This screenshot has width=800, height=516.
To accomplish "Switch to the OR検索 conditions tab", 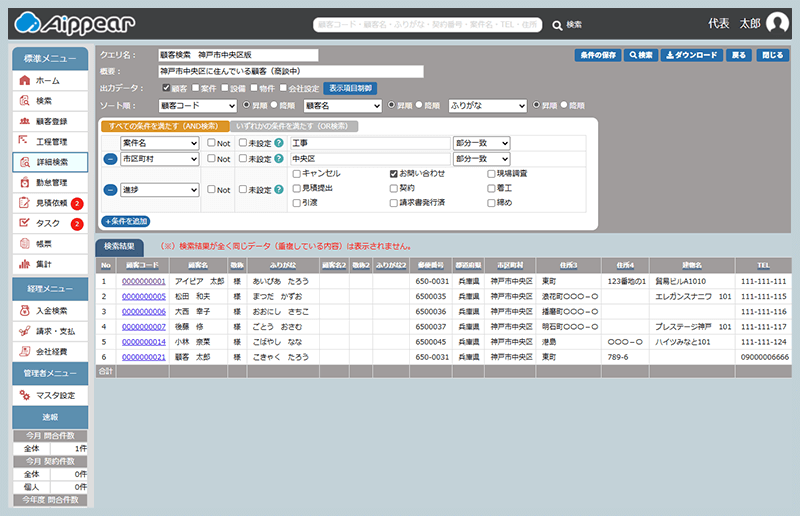I will (x=294, y=126).
